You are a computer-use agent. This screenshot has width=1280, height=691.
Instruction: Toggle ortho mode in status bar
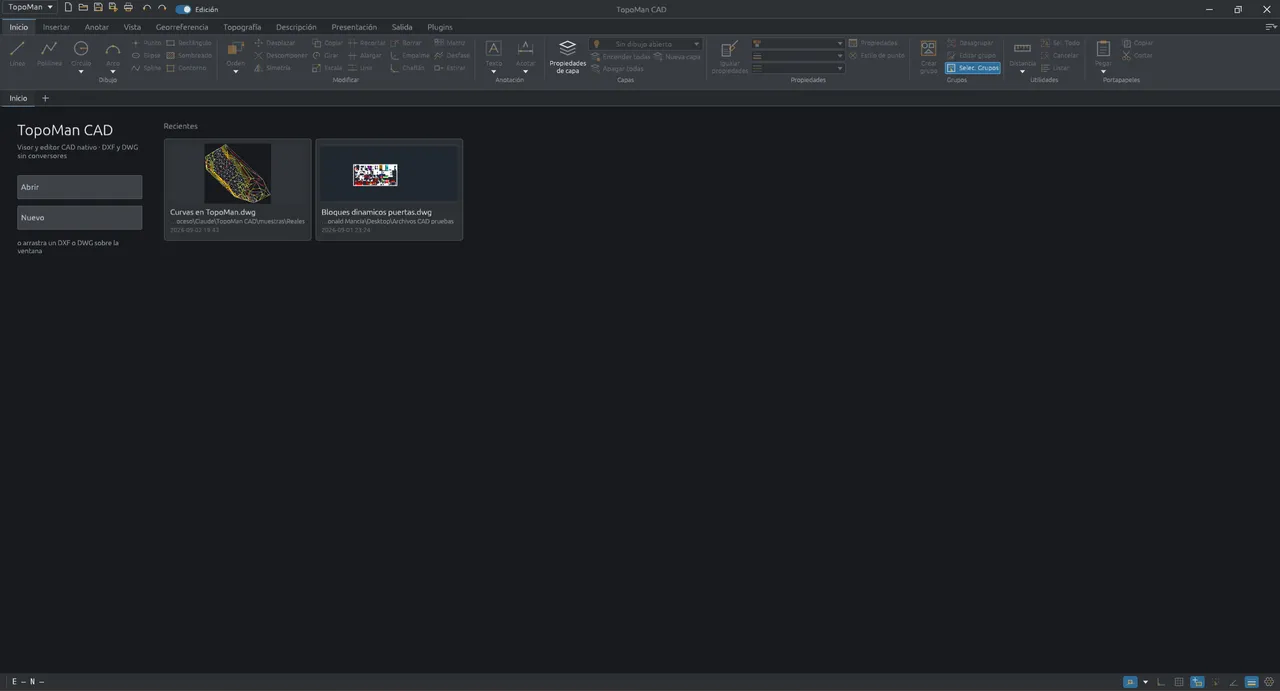1161,682
